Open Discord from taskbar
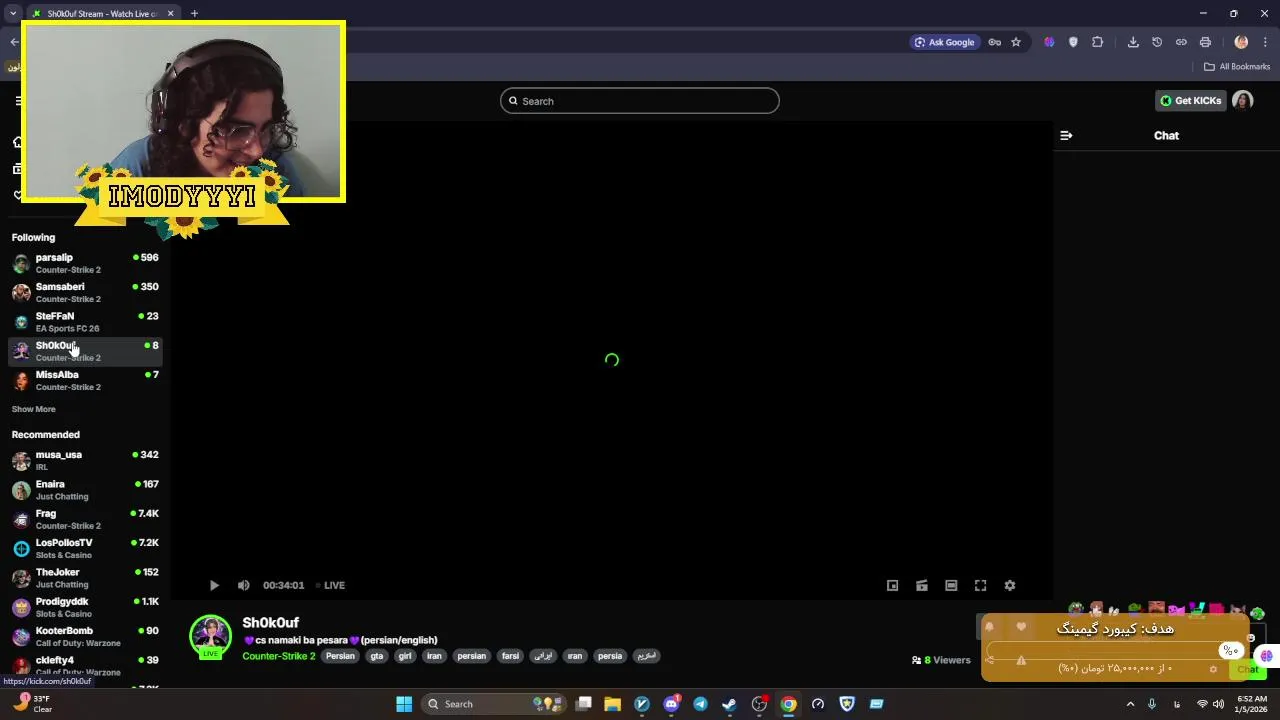This screenshot has width=1280, height=720. pyautogui.click(x=672, y=704)
